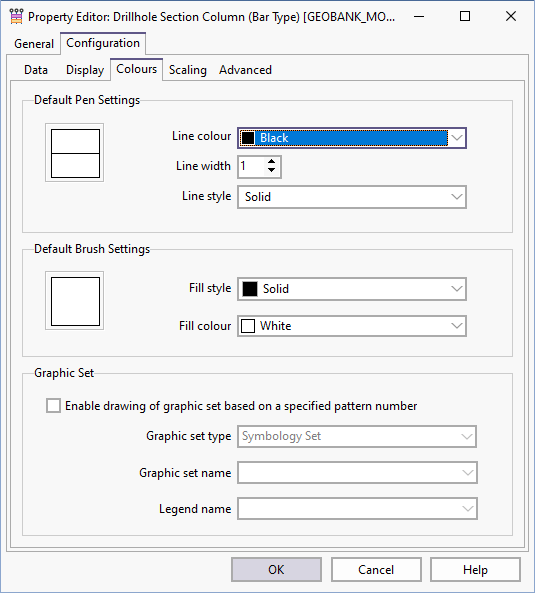Decrease line width with down arrow
This screenshot has width=535, height=593.
point(271,170)
